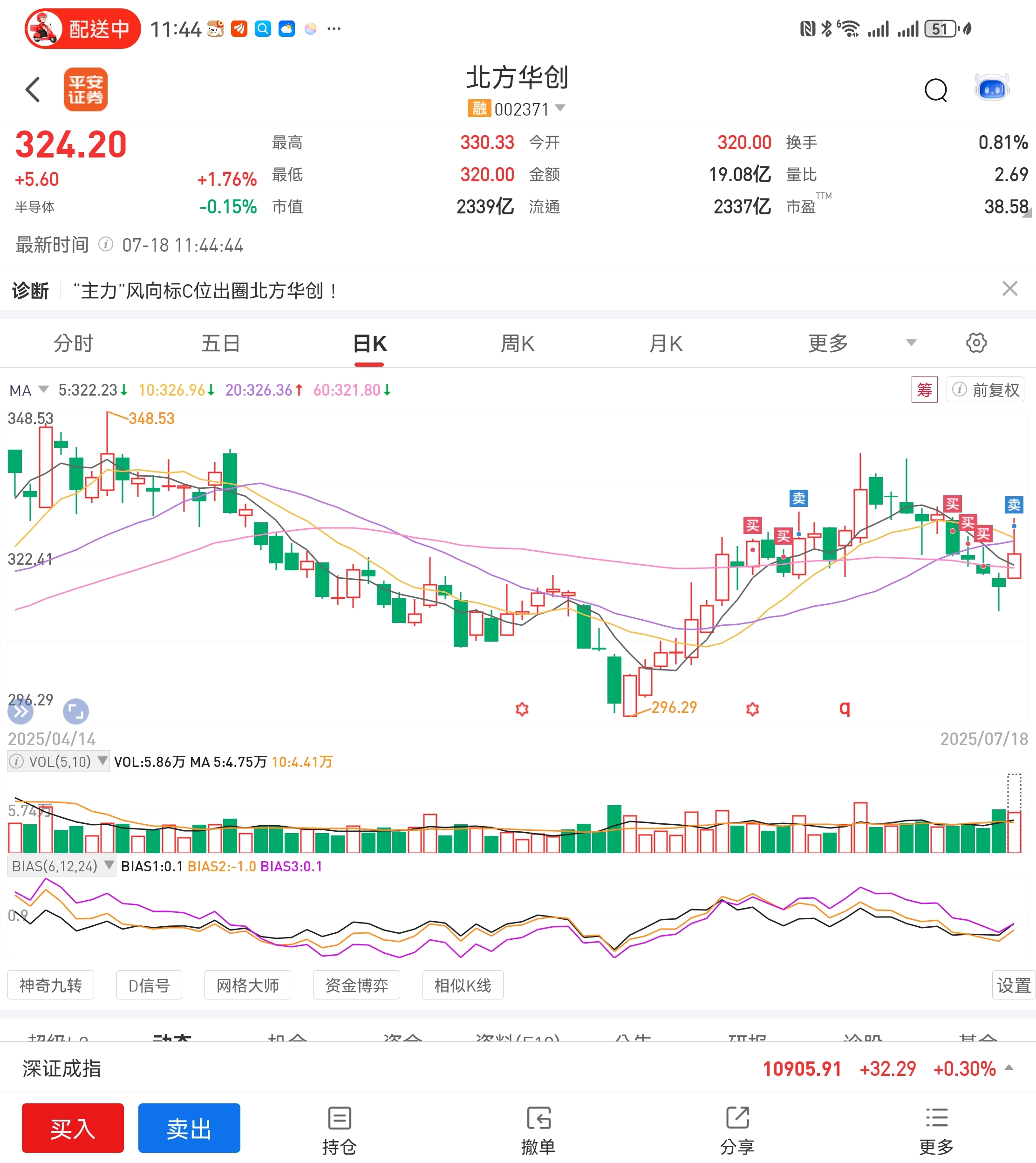The image size is (1036, 1163).
Task: Tap the battery indicator in status bar
Action: 941,28
